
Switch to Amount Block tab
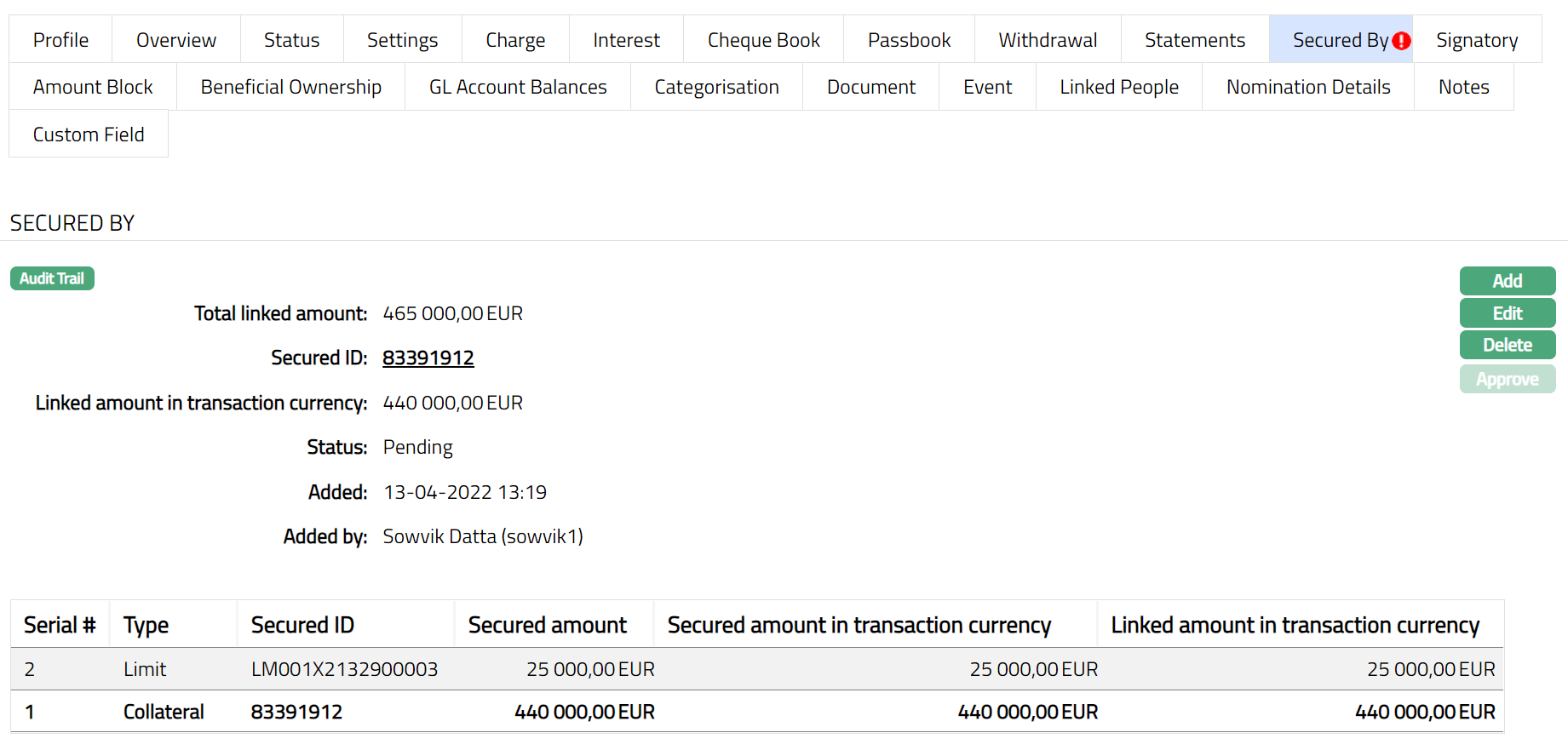click(93, 87)
